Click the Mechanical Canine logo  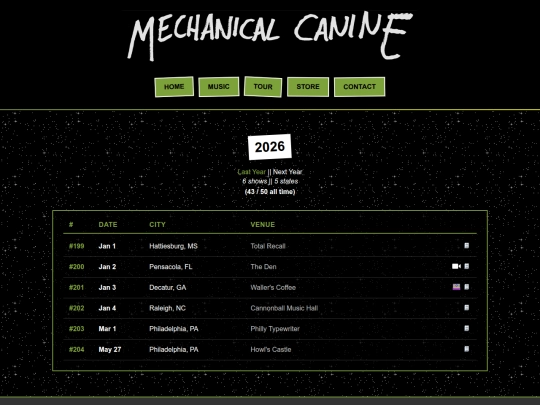(270, 36)
